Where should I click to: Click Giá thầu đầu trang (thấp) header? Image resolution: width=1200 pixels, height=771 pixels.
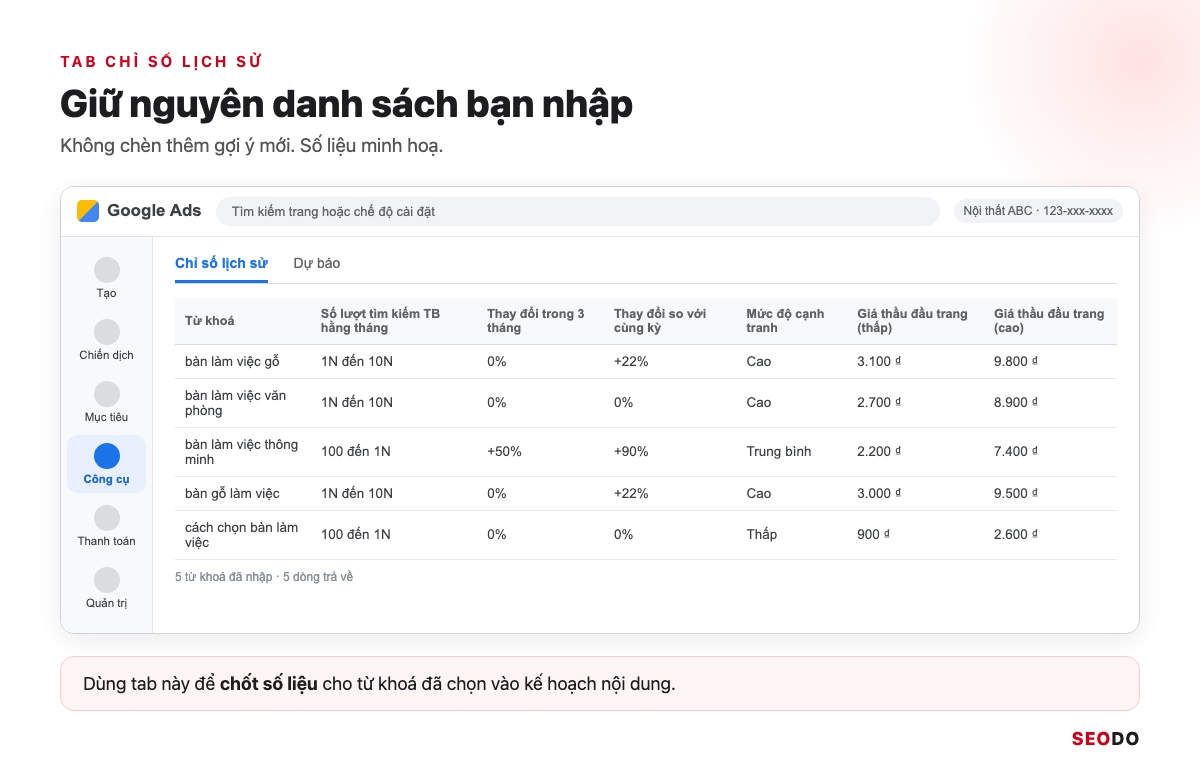coord(912,321)
